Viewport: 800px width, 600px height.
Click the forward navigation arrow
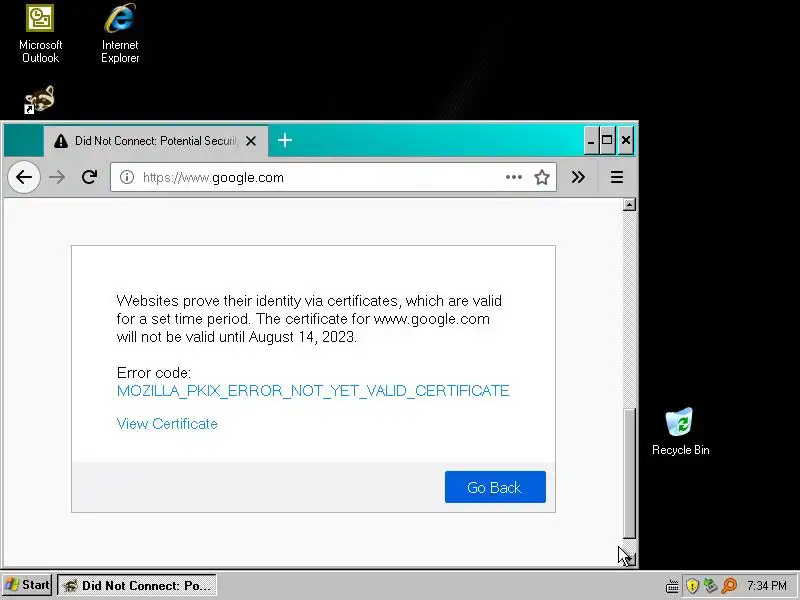click(x=57, y=177)
